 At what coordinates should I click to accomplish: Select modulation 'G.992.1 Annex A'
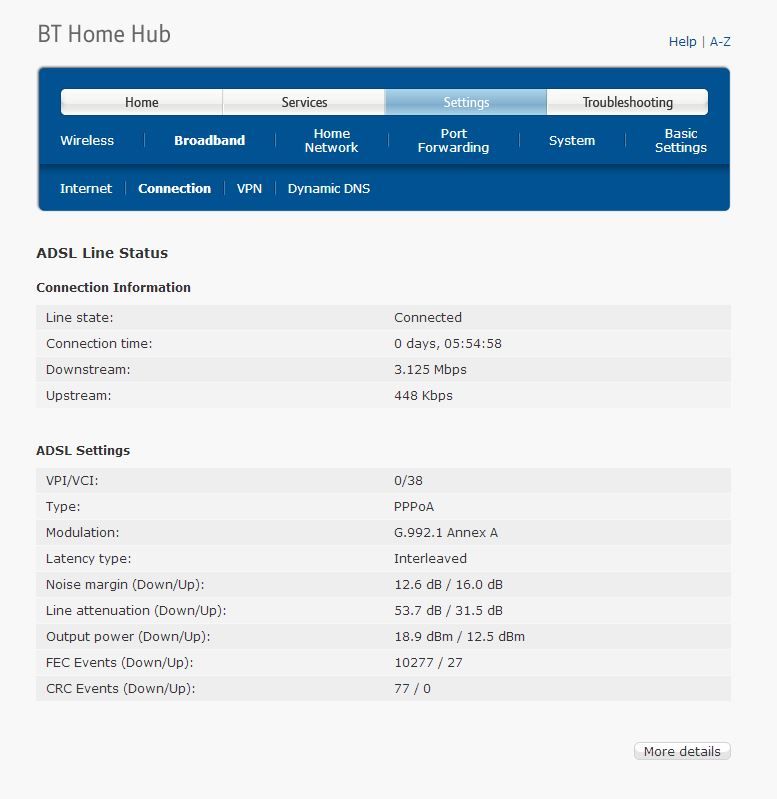pyautogui.click(x=446, y=532)
